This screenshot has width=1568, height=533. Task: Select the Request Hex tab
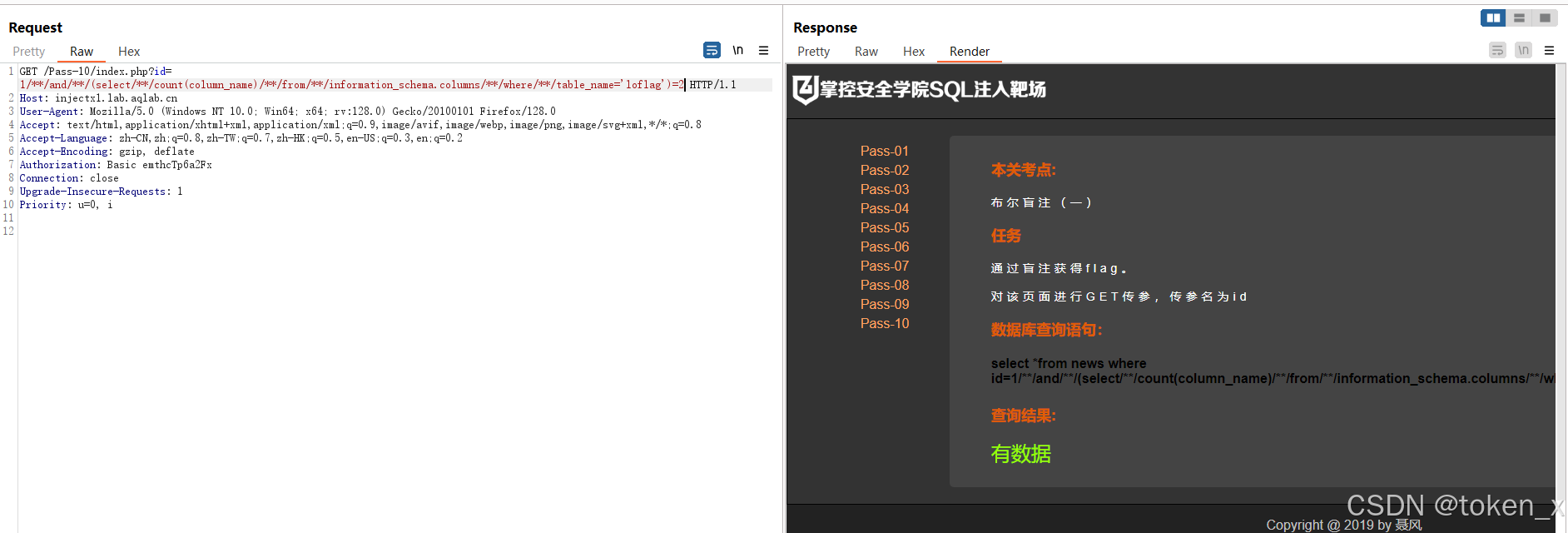[x=129, y=52]
